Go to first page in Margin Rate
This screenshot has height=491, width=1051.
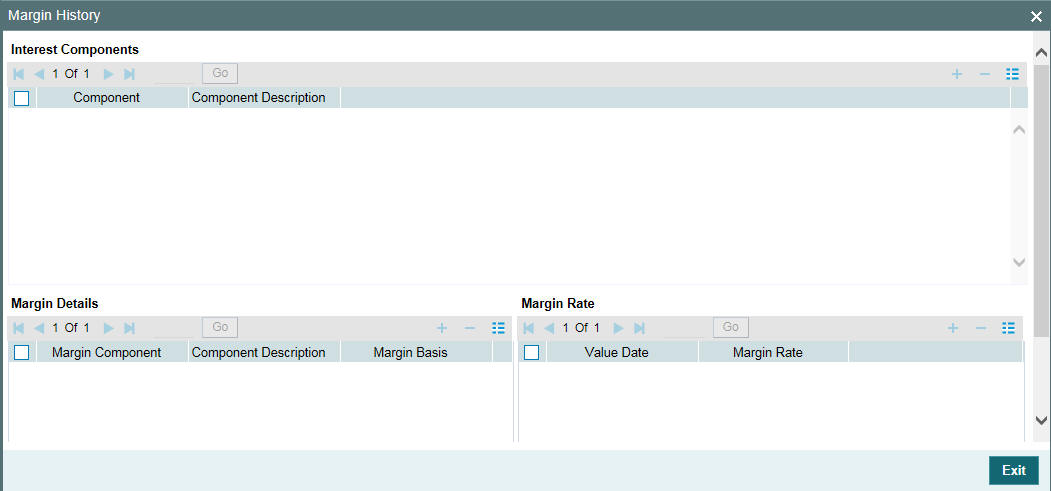point(529,328)
